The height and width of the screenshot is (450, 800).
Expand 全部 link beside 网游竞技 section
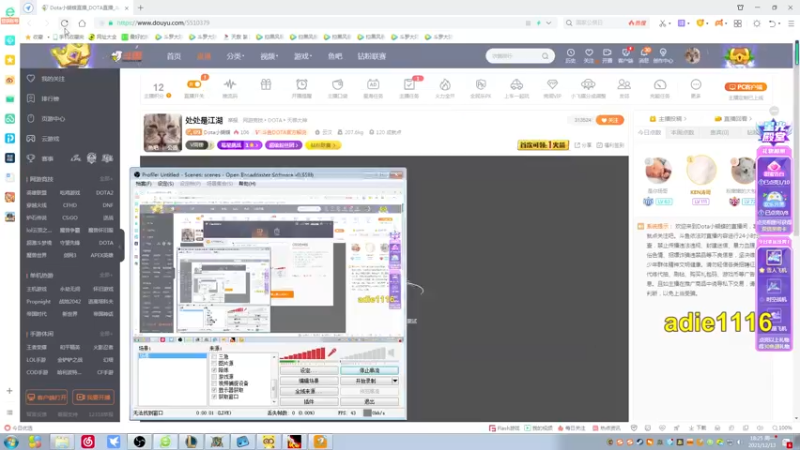tap(106, 179)
